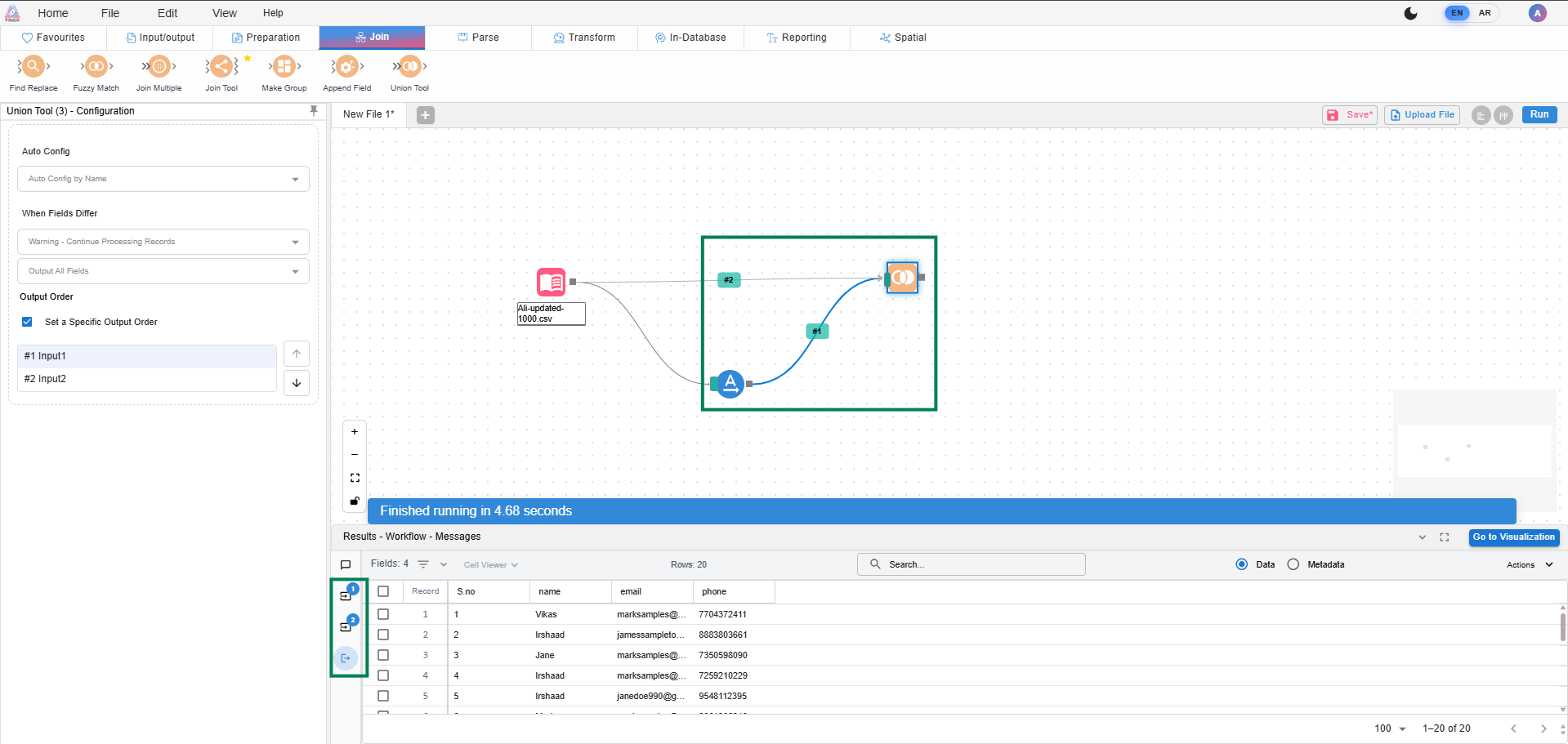Choose the Make Group tool icon
Image resolution: width=1568 pixels, height=744 pixels.
tap(284, 67)
